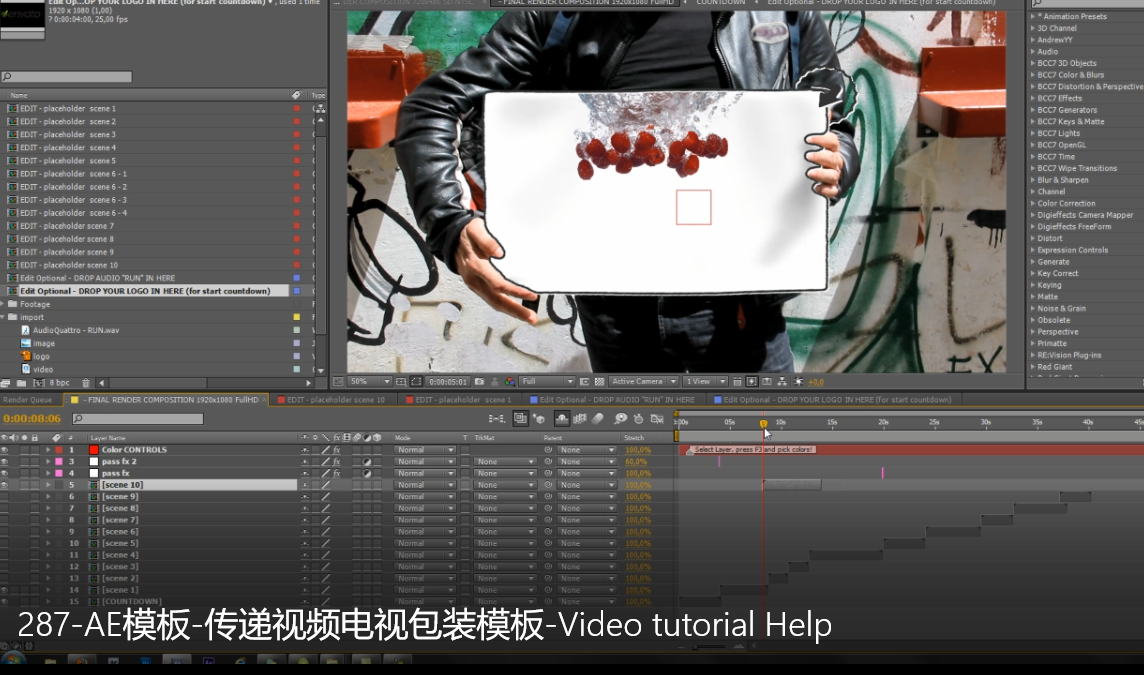Toggle the eye for [scene 10] layer
This screenshot has height=675, width=1144.
tap(4, 485)
